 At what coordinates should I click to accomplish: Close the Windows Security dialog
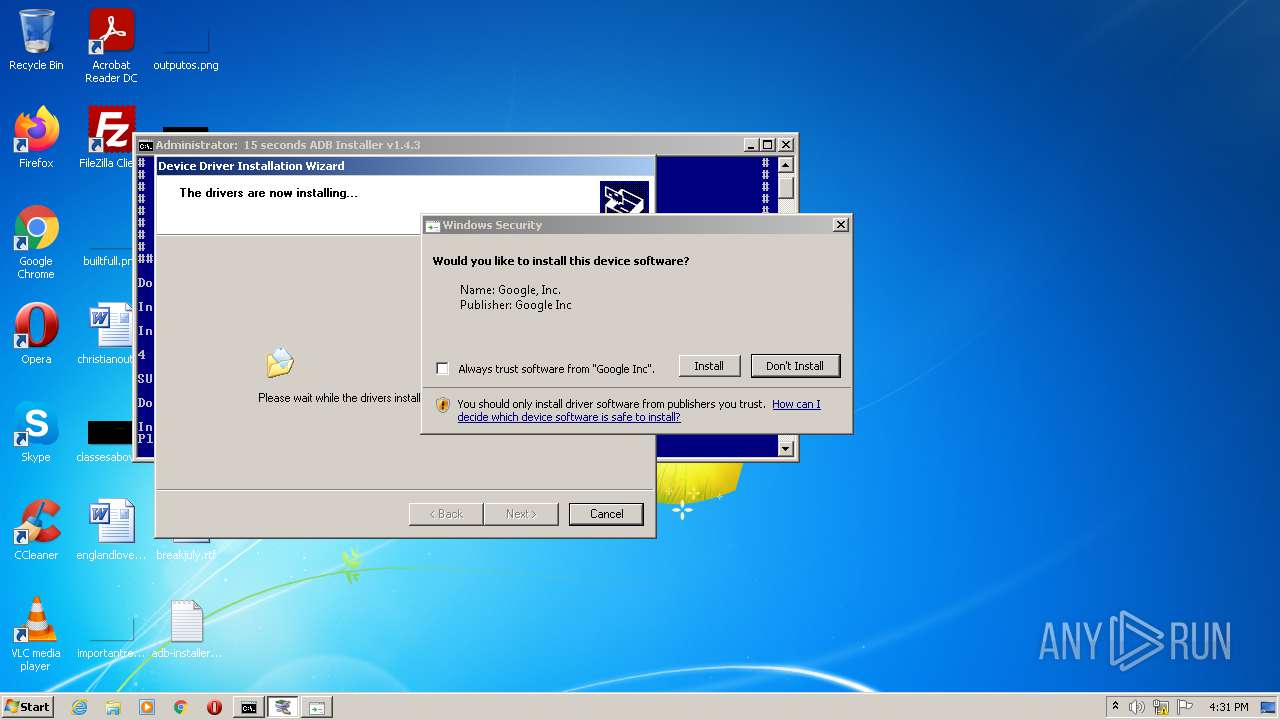click(x=841, y=225)
